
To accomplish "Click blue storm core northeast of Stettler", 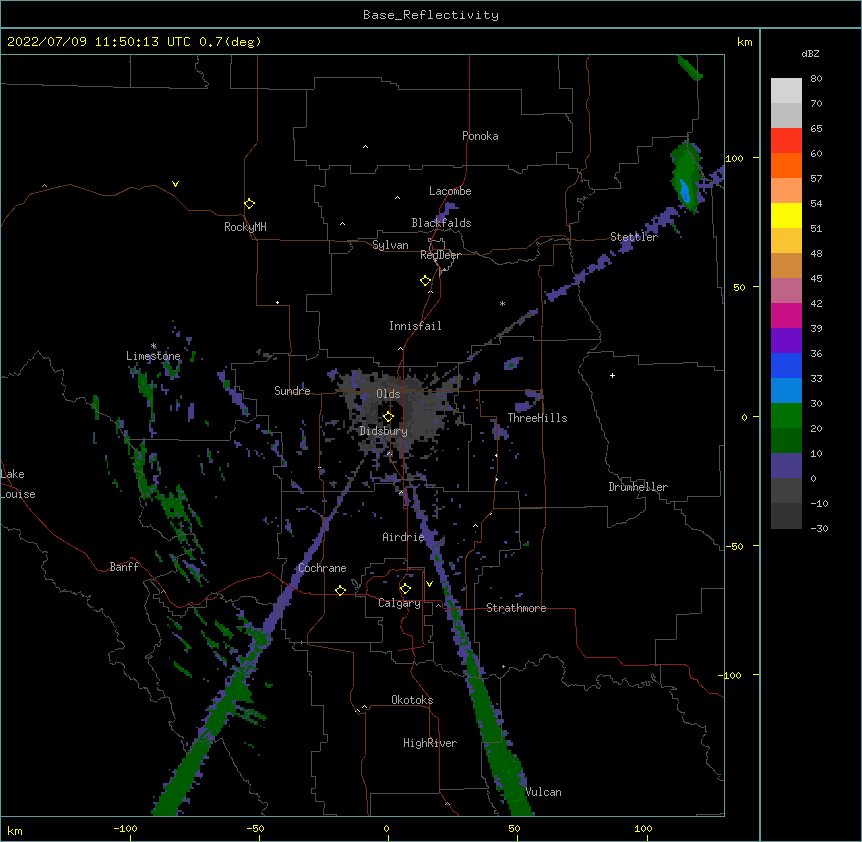I will point(684,191).
